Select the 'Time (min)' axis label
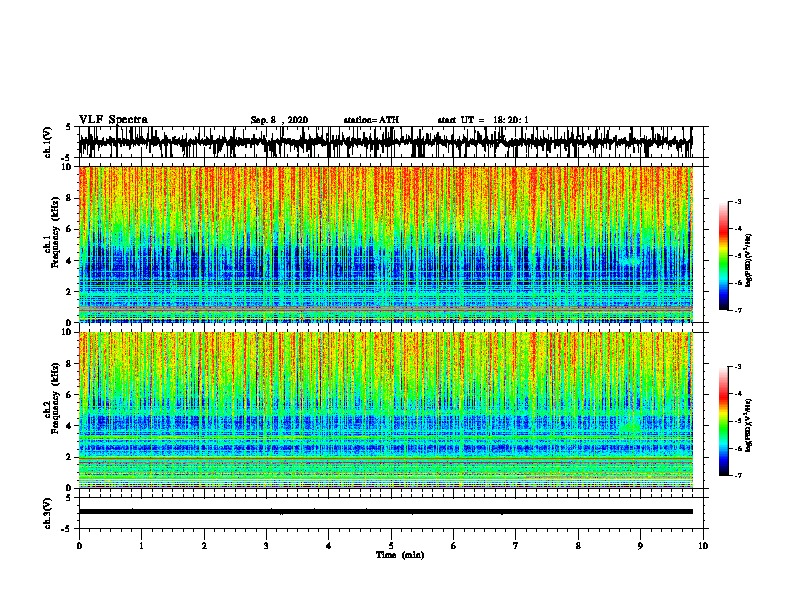This screenshot has width=792, height=612. click(400, 555)
